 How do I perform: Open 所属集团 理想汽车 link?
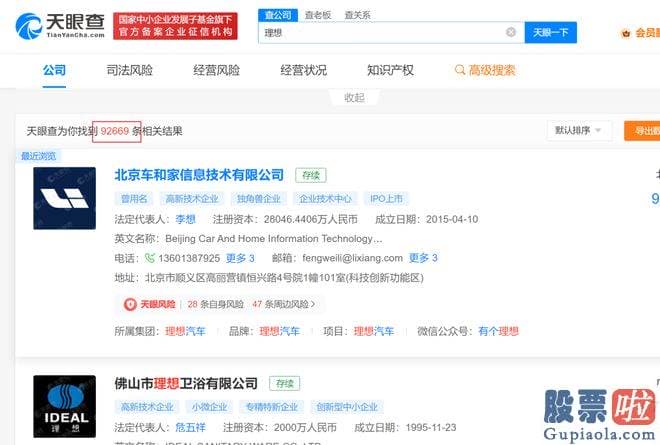click(x=185, y=331)
